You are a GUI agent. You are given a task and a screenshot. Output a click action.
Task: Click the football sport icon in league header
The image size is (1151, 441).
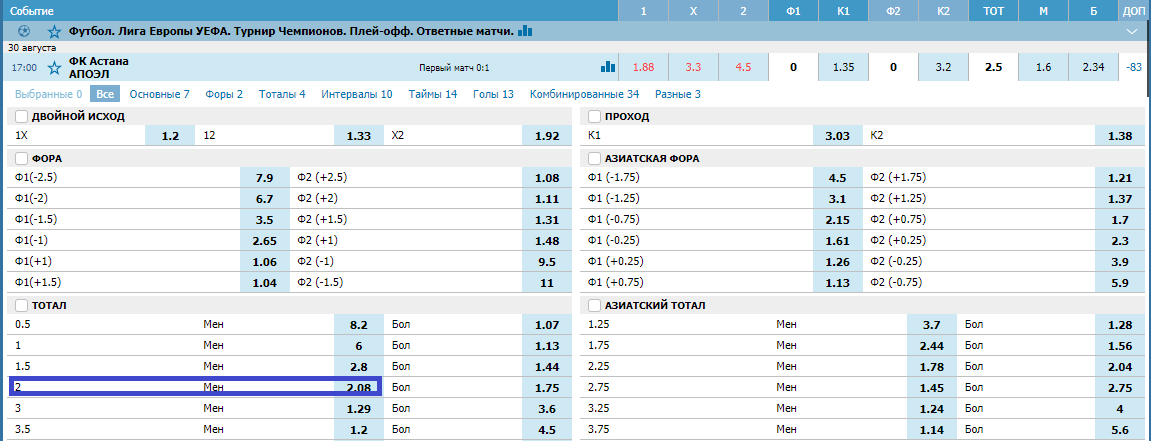pos(23,32)
